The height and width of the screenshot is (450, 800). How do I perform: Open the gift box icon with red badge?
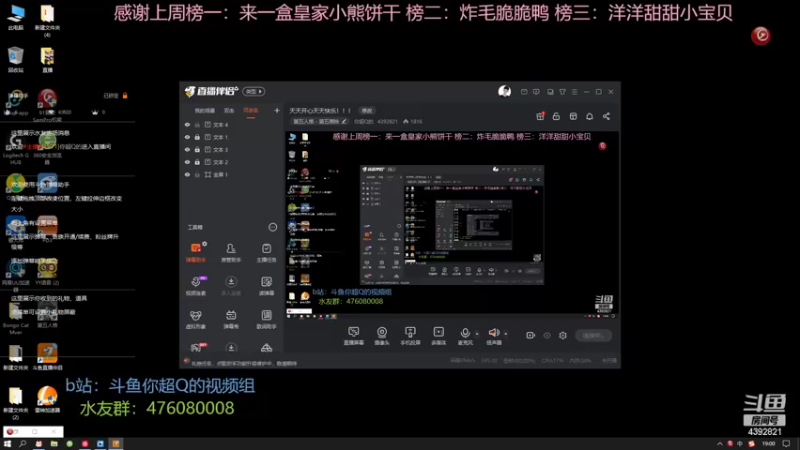pyautogui.click(x=540, y=116)
